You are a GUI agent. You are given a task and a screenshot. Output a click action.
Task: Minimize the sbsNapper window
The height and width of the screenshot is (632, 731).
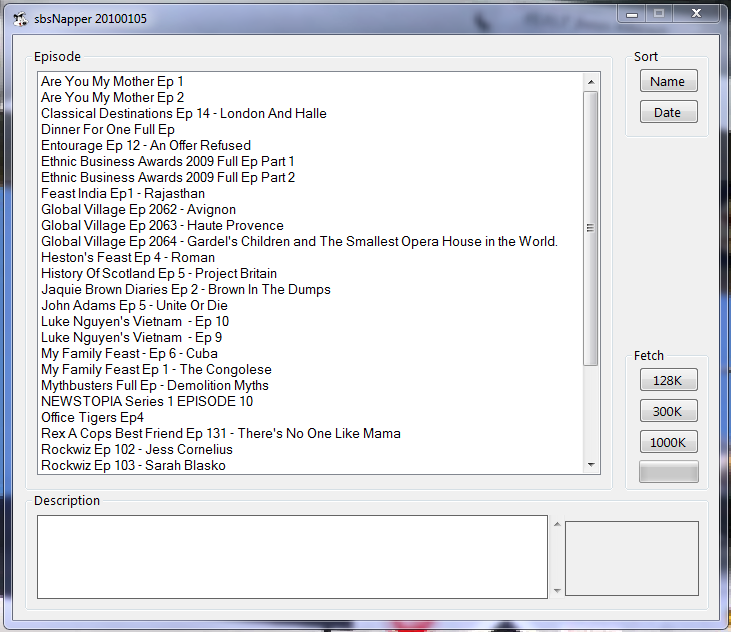coord(632,14)
